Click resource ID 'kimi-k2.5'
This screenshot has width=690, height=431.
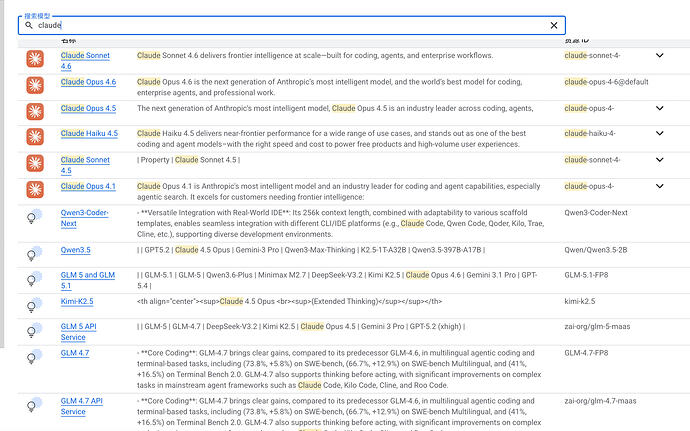click(x=580, y=302)
